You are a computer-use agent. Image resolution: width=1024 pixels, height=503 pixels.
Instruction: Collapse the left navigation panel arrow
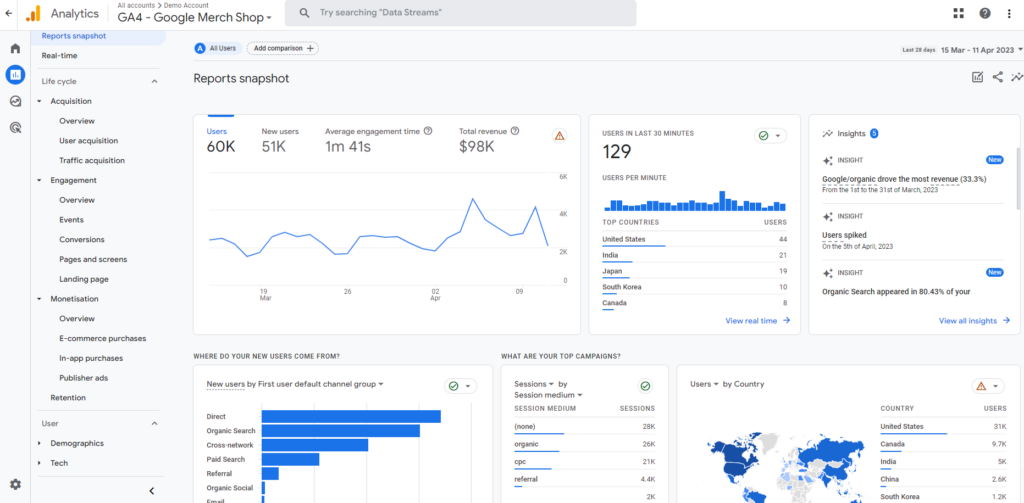(152, 491)
